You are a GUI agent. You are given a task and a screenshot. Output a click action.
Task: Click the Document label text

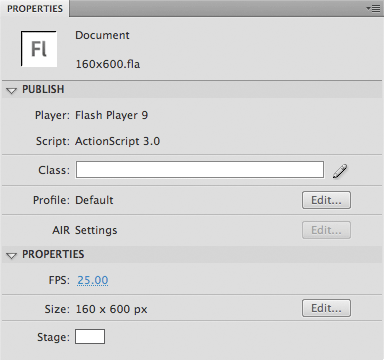(x=102, y=35)
